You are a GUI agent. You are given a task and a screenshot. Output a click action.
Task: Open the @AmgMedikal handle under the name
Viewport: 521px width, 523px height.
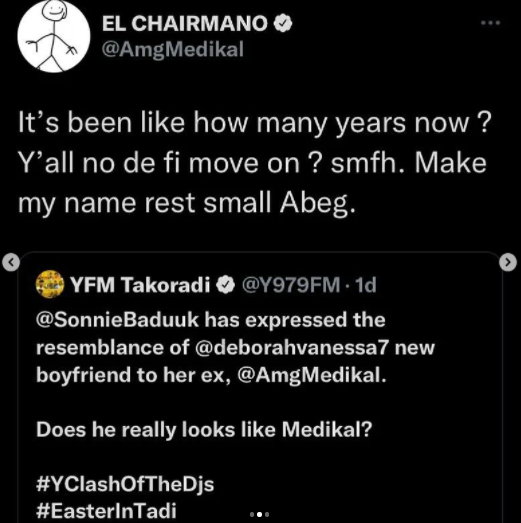point(172,50)
